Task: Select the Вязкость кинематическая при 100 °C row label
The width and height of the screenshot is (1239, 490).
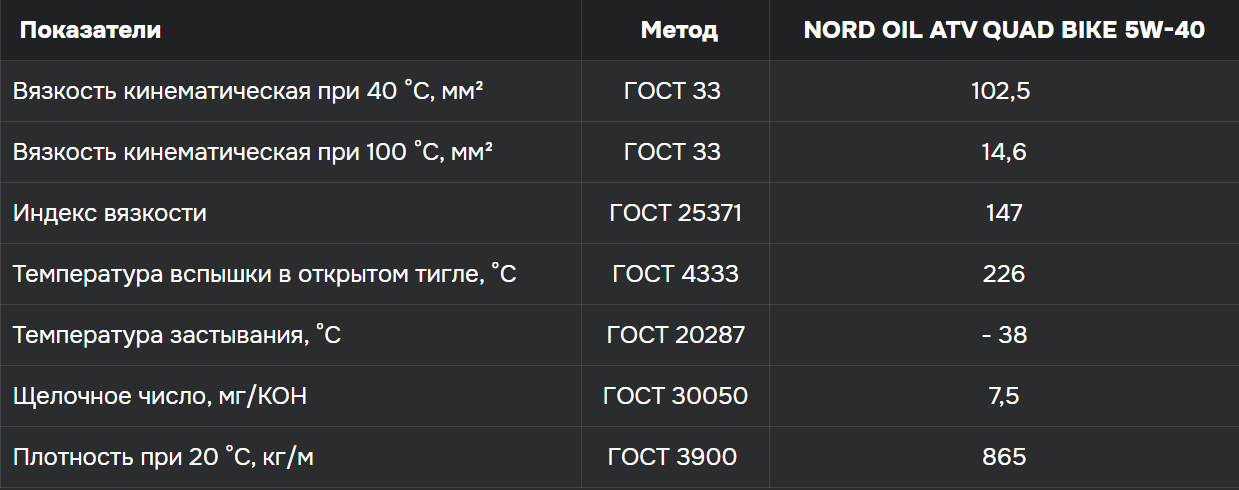Action: click(252, 152)
